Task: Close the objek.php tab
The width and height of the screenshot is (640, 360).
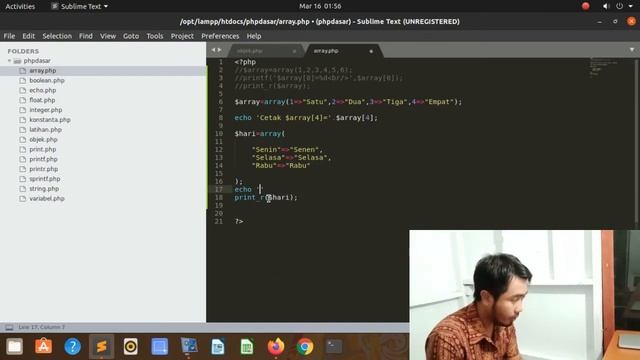Action: click(294, 51)
